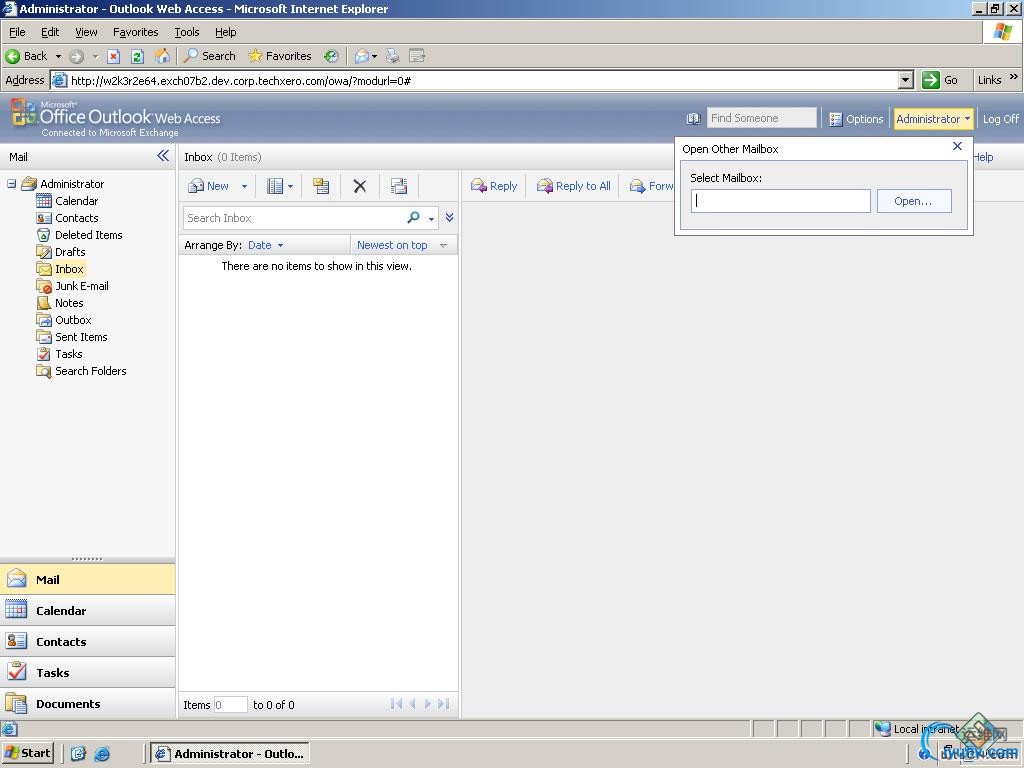Open the Options link
Image resolution: width=1024 pixels, height=768 pixels.
click(x=856, y=119)
